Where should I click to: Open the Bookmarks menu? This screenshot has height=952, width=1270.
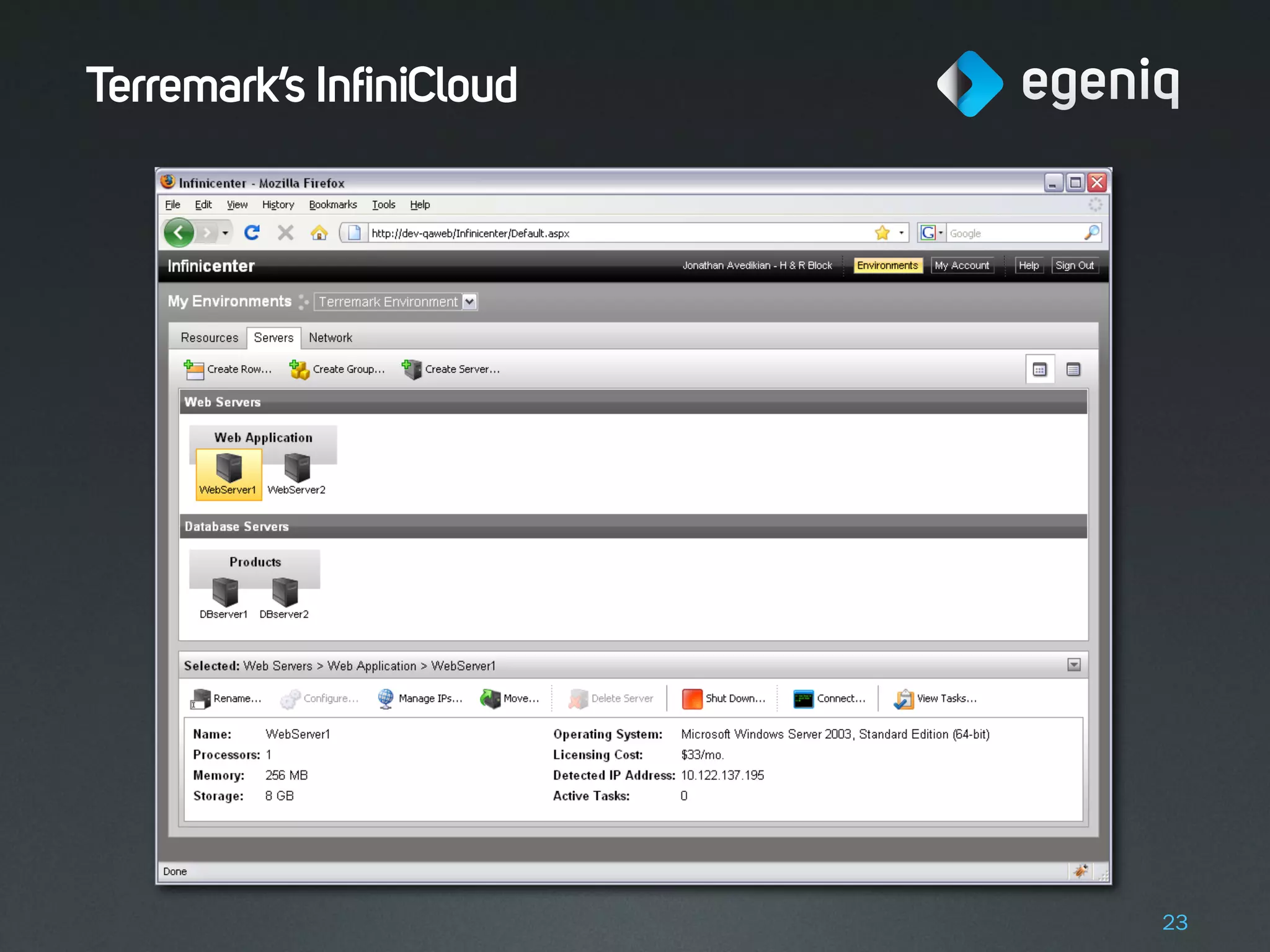point(333,205)
